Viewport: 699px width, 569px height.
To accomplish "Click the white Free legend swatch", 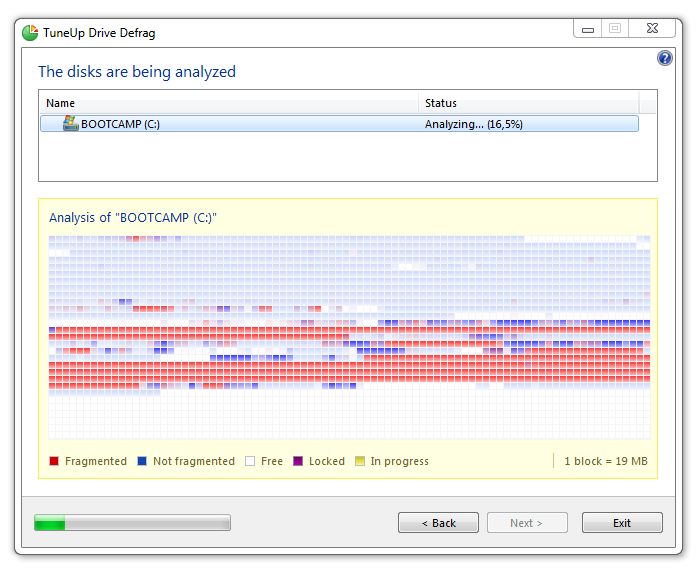I will pos(250,461).
